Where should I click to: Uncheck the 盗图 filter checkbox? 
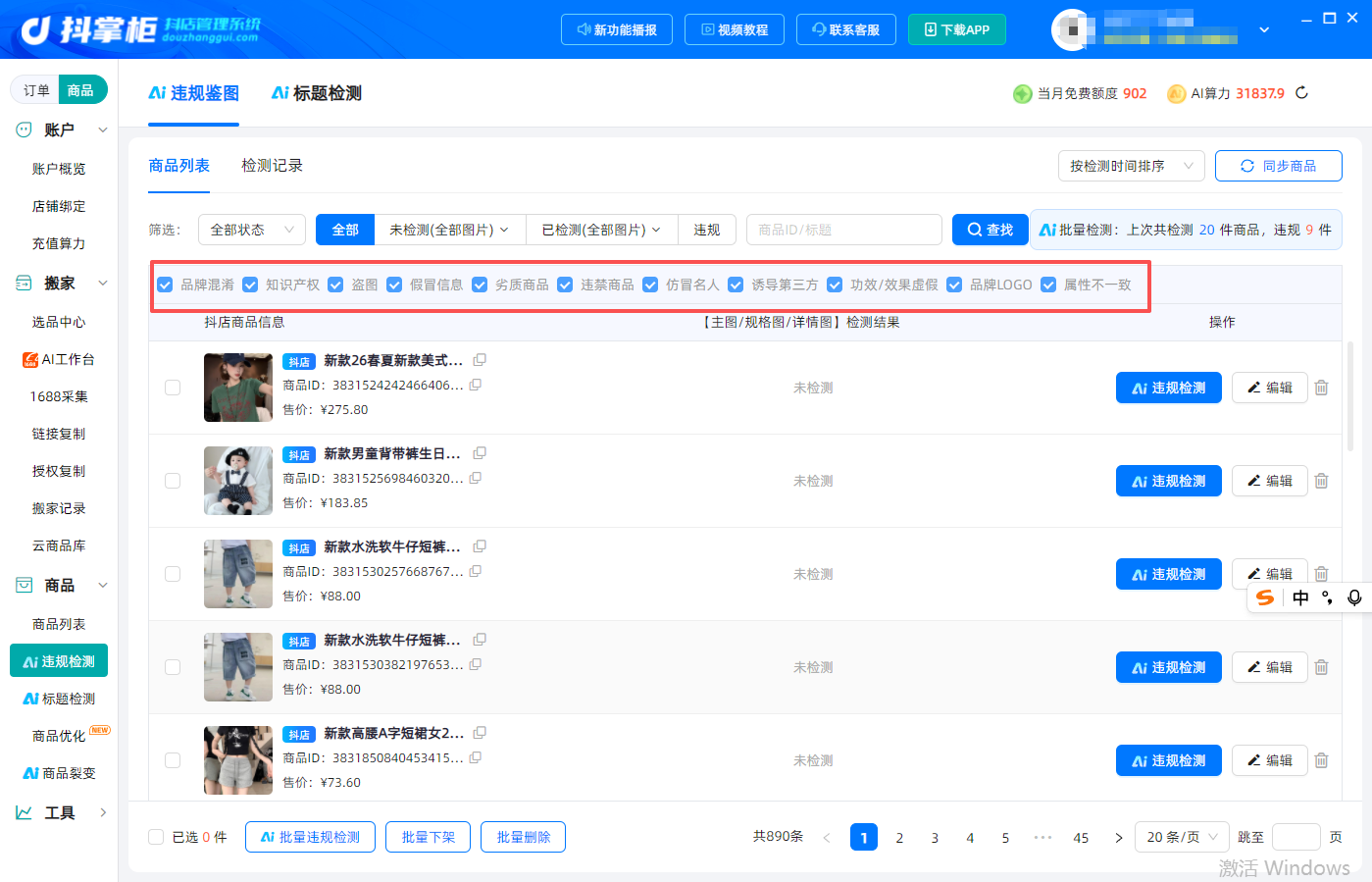tap(335, 285)
